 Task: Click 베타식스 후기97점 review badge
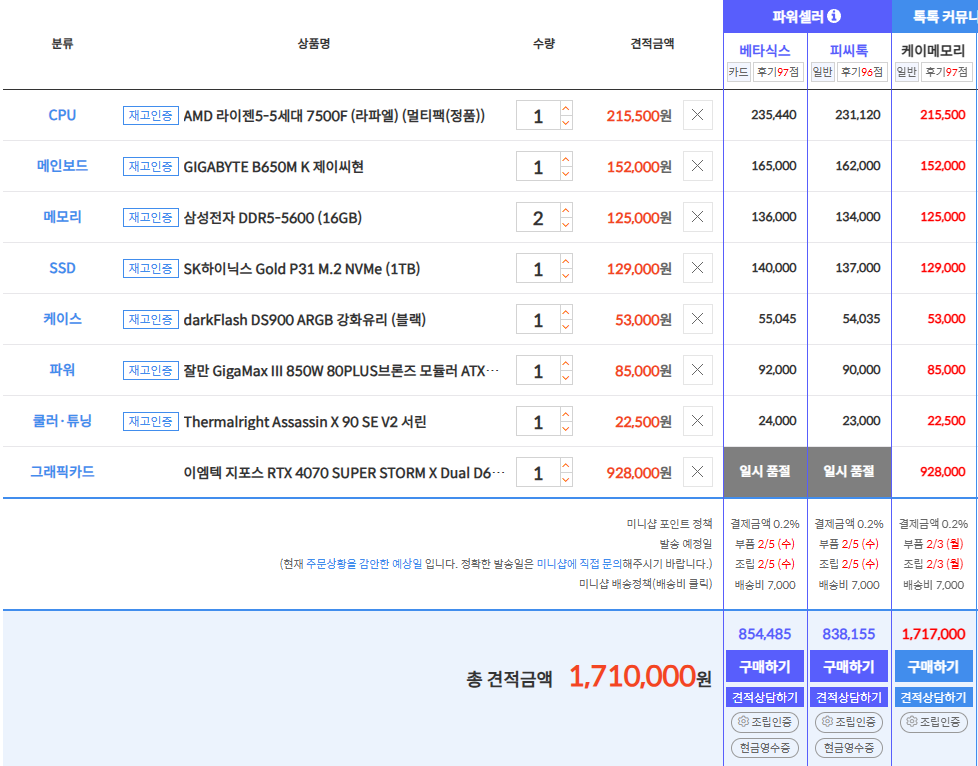(778, 72)
